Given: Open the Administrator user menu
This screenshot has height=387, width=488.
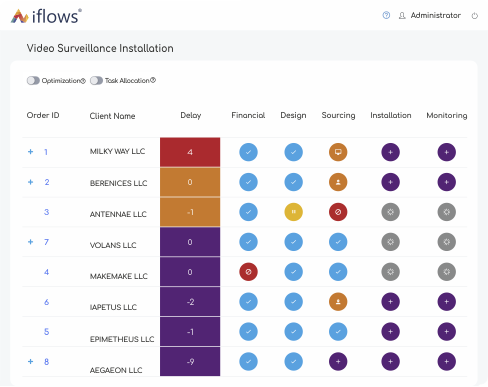Looking at the screenshot, I should coord(430,15).
